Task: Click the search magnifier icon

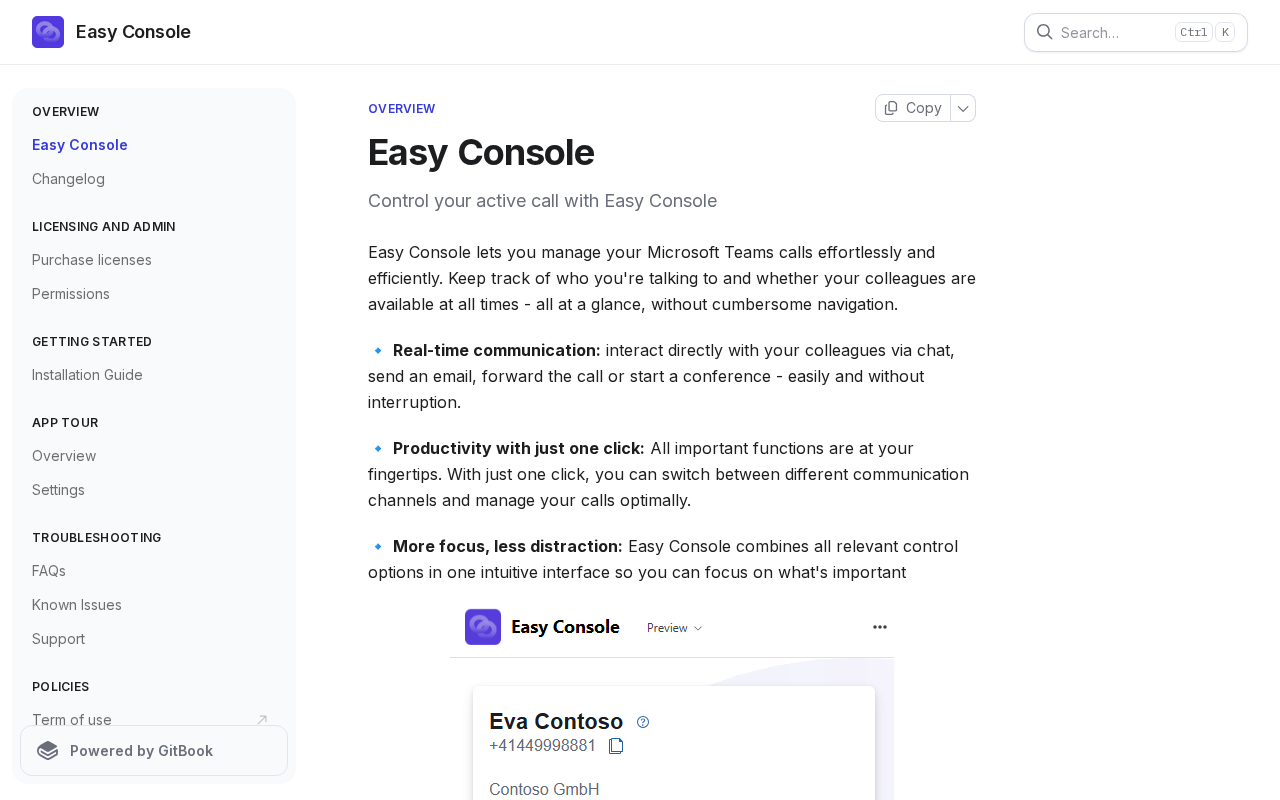Action: pos(1044,32)
